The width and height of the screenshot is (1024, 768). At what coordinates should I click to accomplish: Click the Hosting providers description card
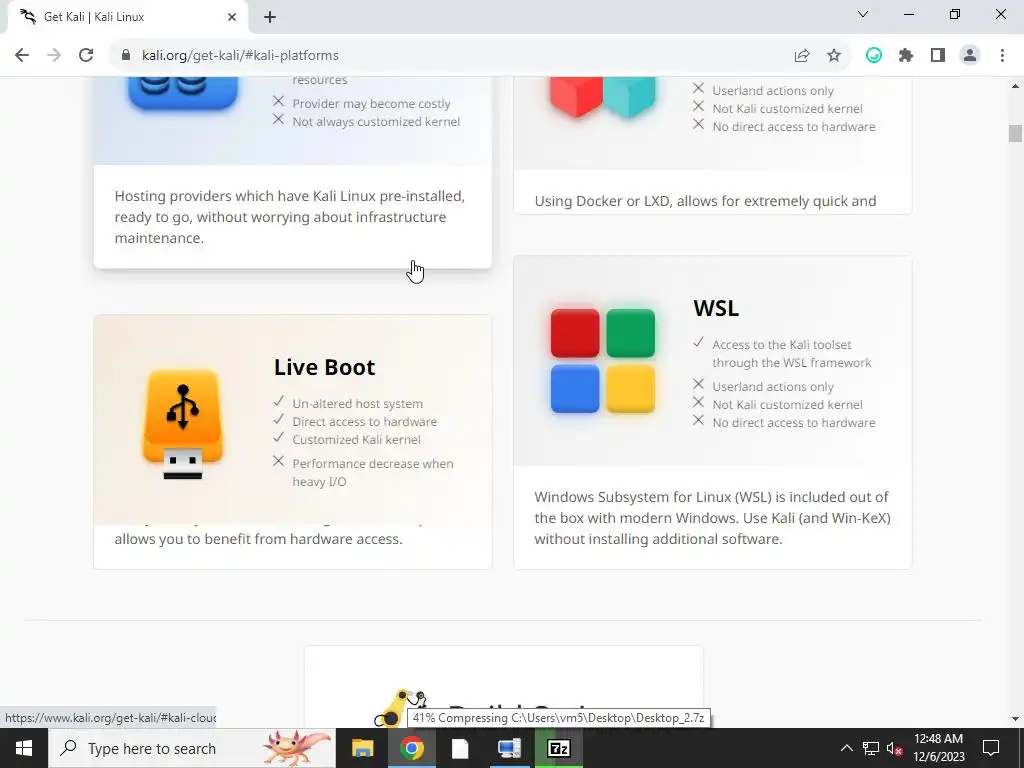point(293,217)
